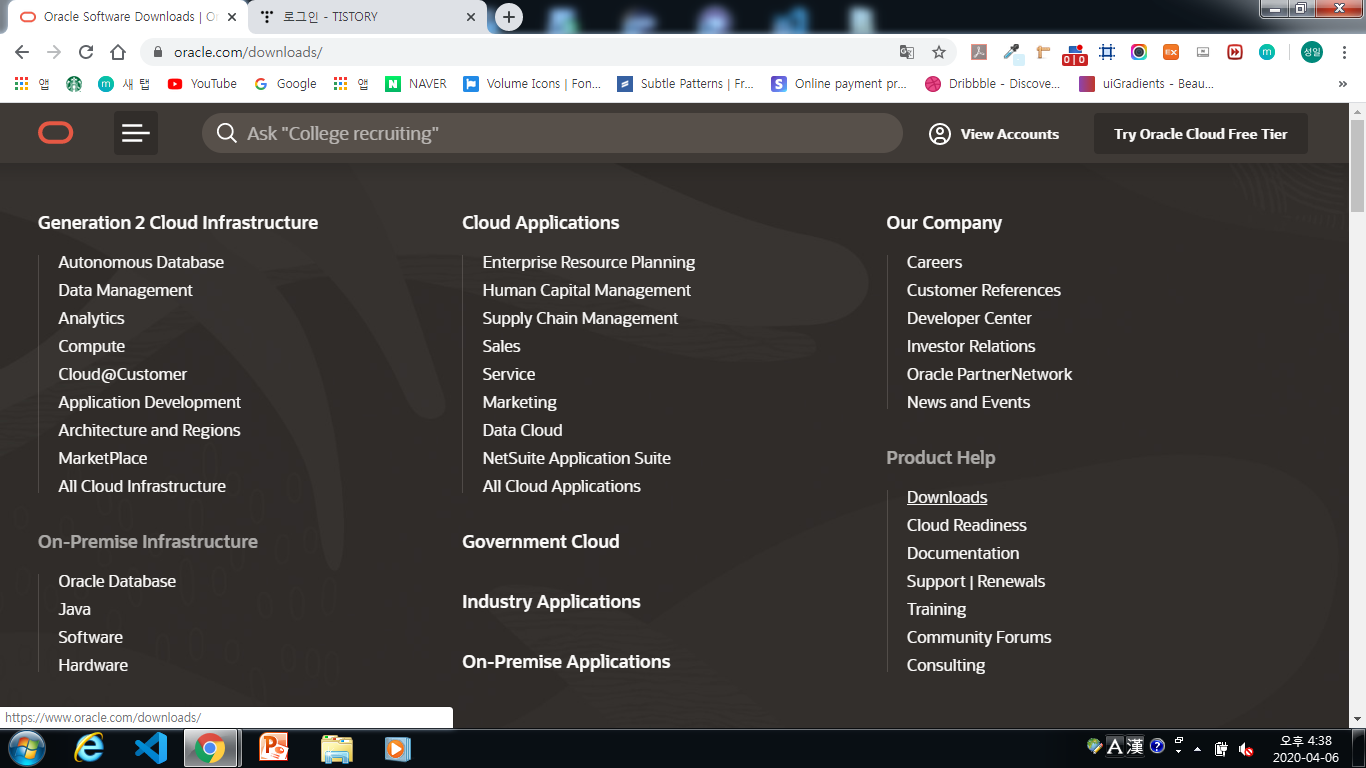Screen dimensions: 1366x768
Task: Toggle the hamburger navigation menu
Action: pyautogui.click(x=136, y=133)
